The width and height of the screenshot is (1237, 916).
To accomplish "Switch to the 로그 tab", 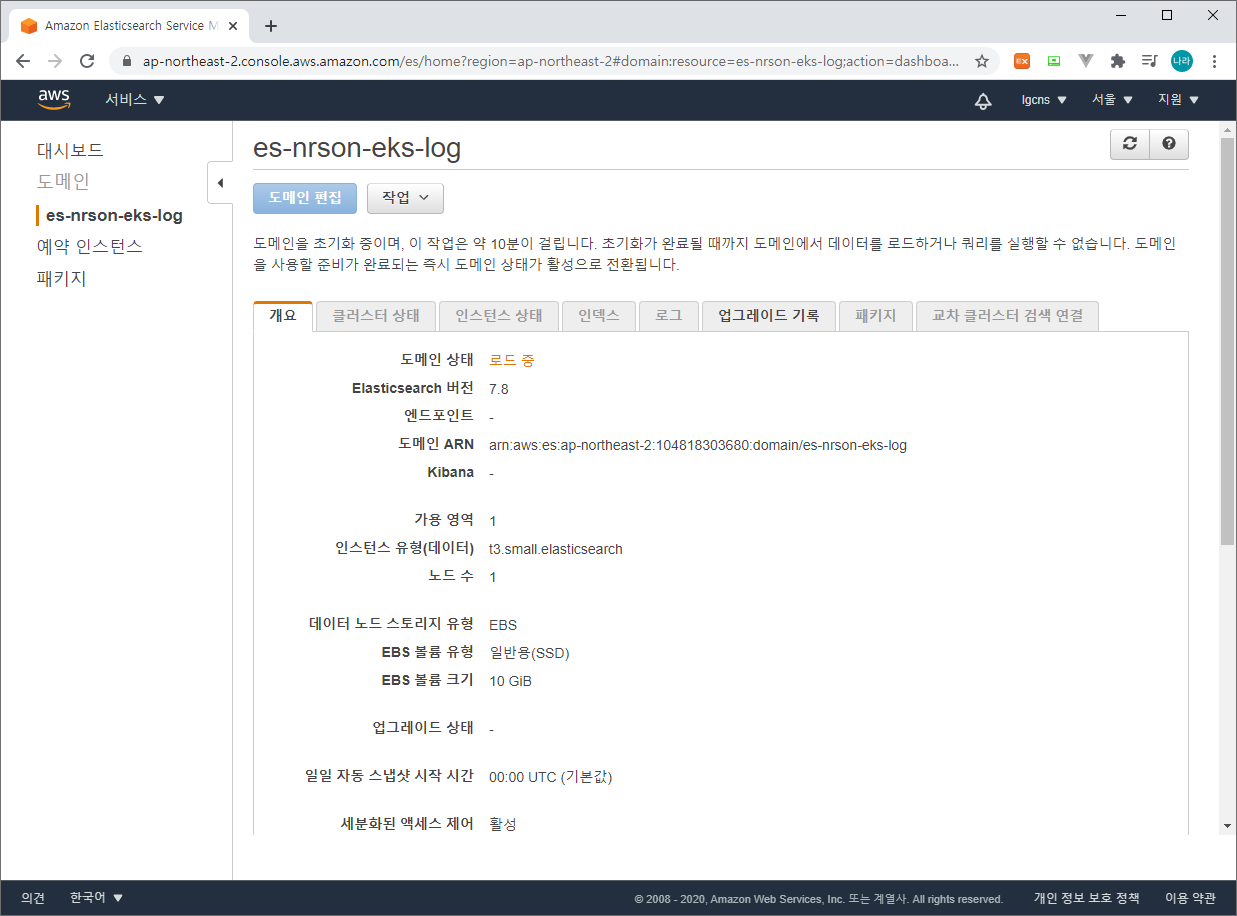I will (x=669, y=316).
